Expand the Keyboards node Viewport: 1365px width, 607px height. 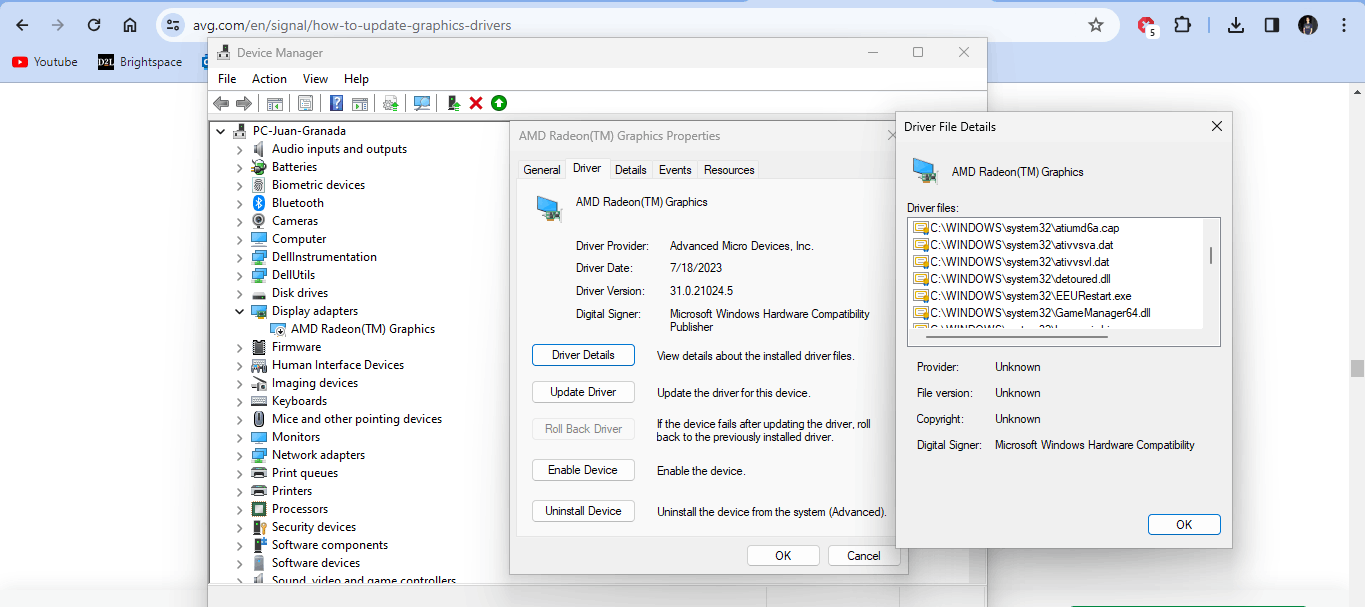coord(240,401)
